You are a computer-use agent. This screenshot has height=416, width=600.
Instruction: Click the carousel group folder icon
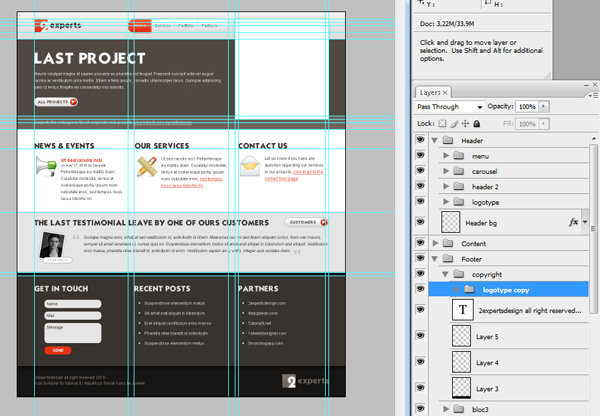click(x=458, y=171)
